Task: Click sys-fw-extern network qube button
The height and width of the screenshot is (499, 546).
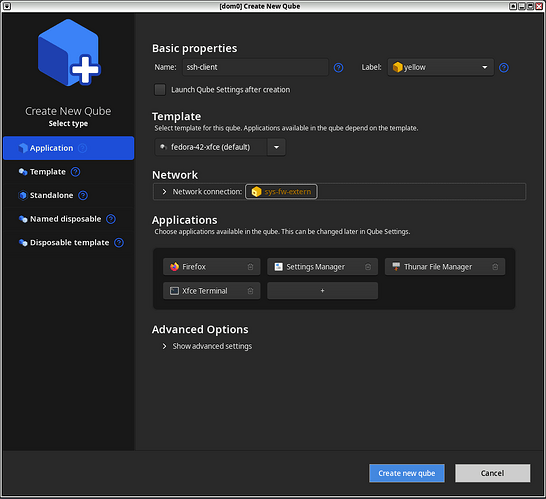Action: coord(281,192)
